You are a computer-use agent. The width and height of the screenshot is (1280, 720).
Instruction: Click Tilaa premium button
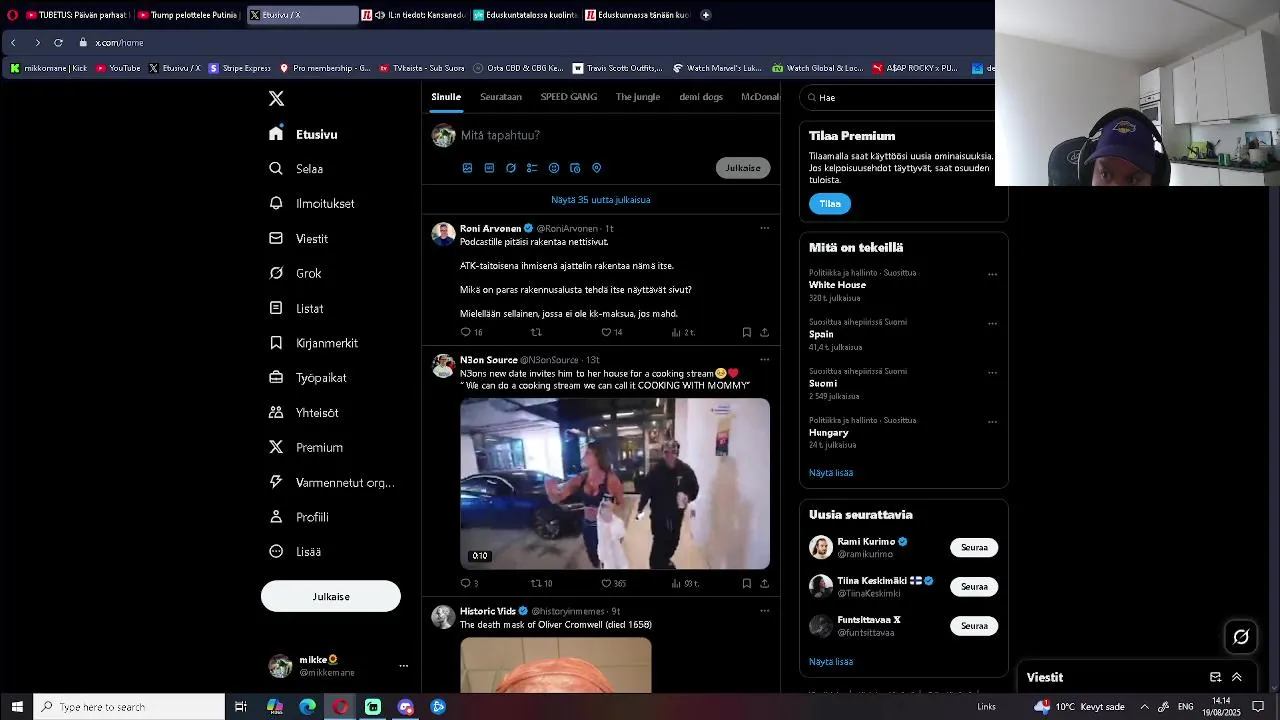830,203
